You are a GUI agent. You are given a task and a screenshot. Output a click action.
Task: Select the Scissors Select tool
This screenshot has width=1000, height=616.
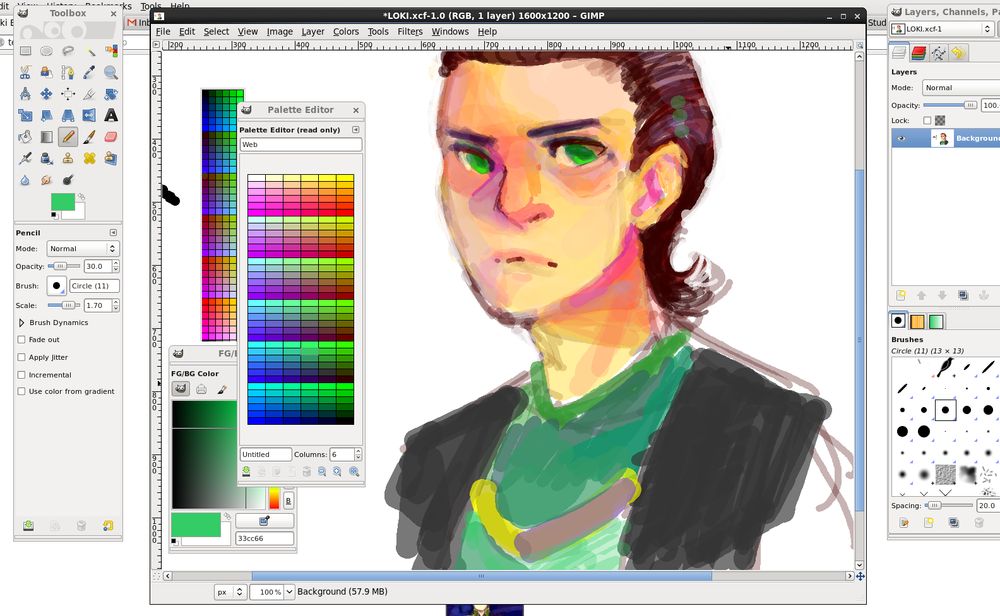(25, 73)
